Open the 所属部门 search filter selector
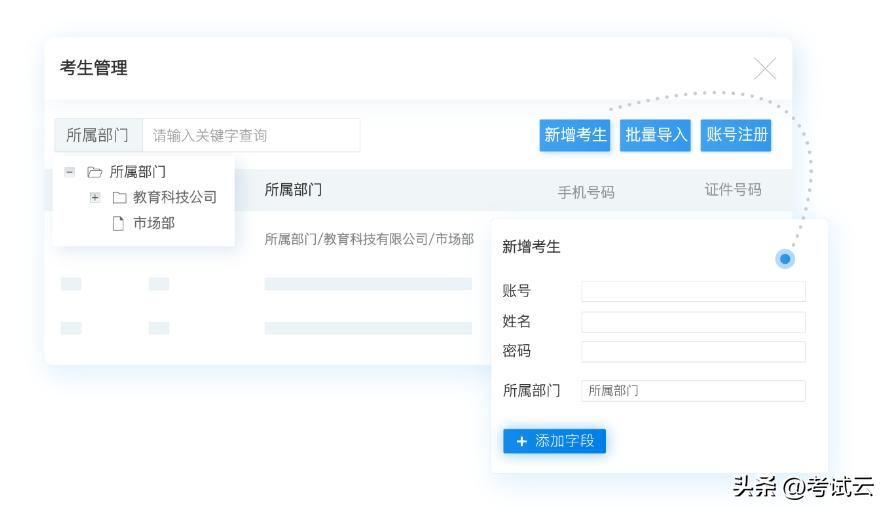Image resolution: width=889 pixels, height=513 pixels. 98,135
